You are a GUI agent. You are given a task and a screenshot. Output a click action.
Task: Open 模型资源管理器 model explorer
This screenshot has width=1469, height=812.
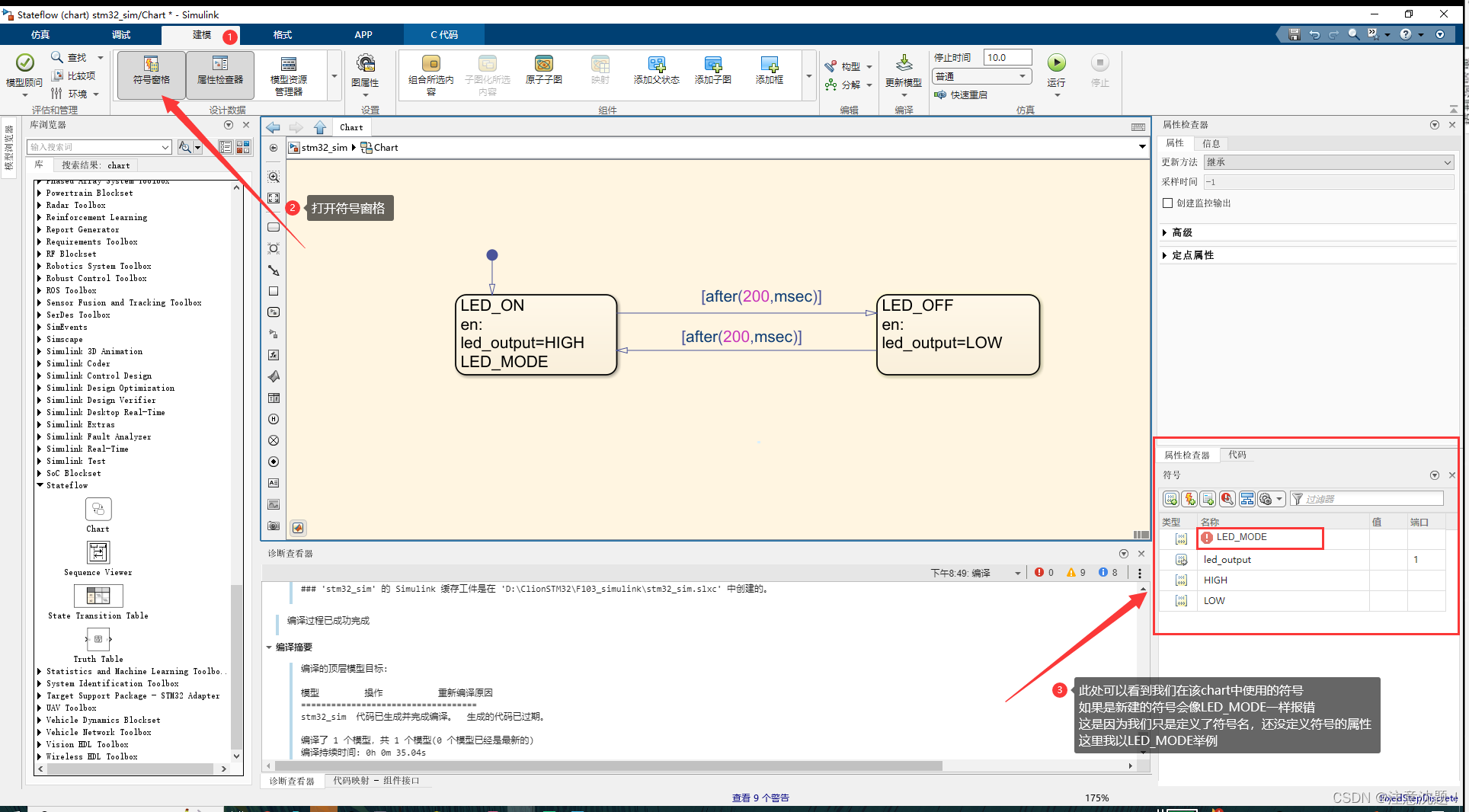pyautogui.click(x=289, y=76)
